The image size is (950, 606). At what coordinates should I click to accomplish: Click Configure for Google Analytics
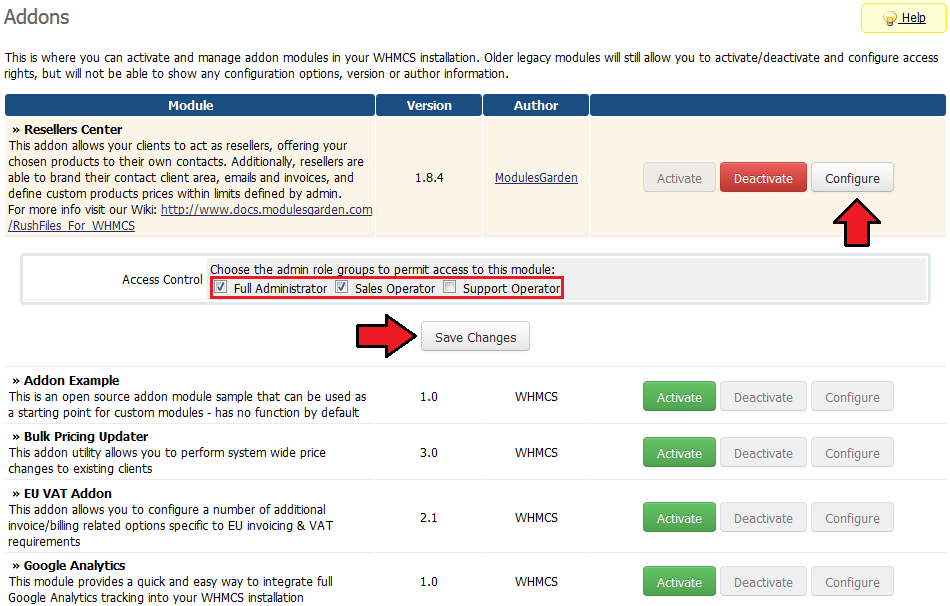click(x=852, y=582)
